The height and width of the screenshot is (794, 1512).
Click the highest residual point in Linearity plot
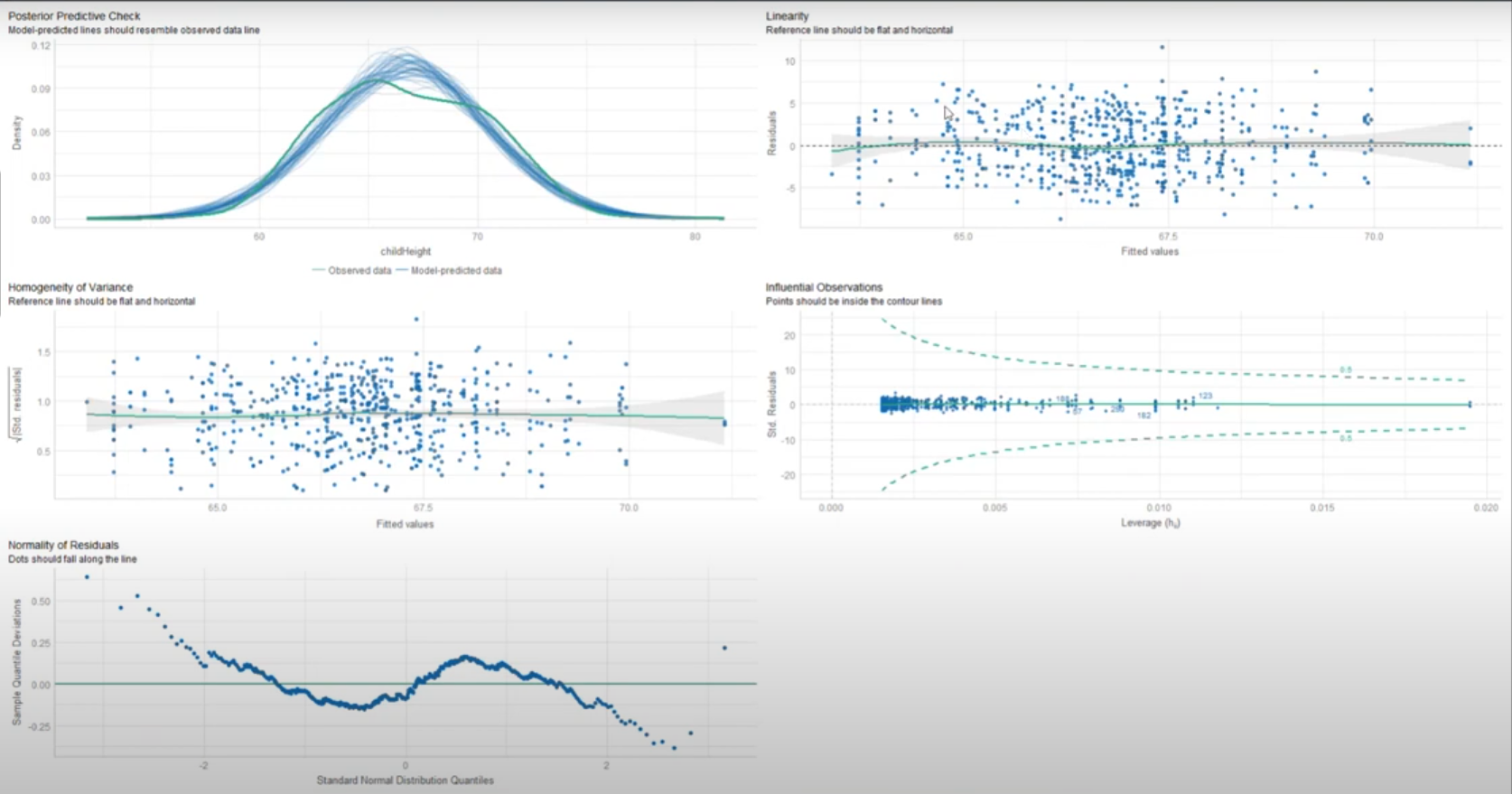click(1162, 47)
